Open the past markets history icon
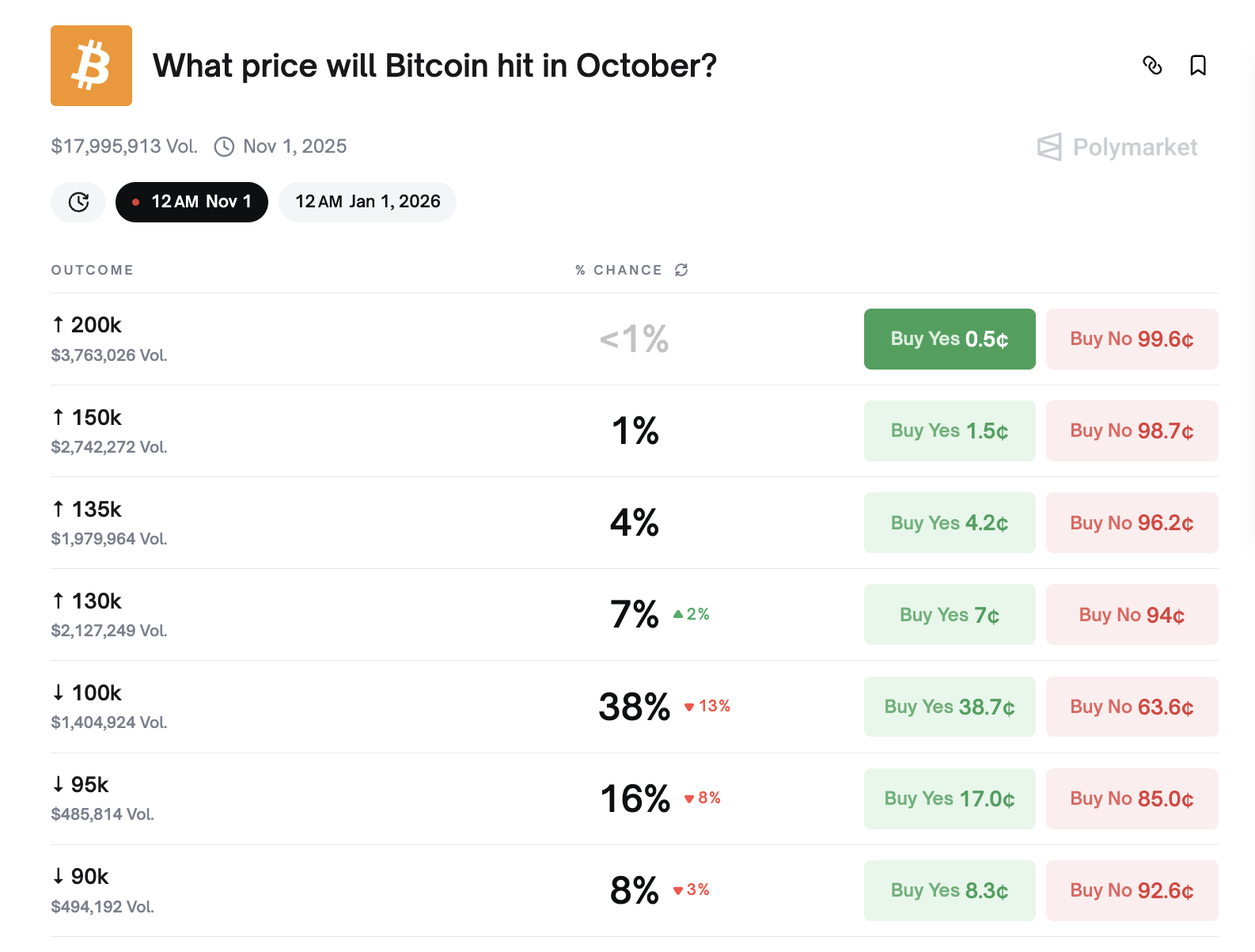 [78, 202]
